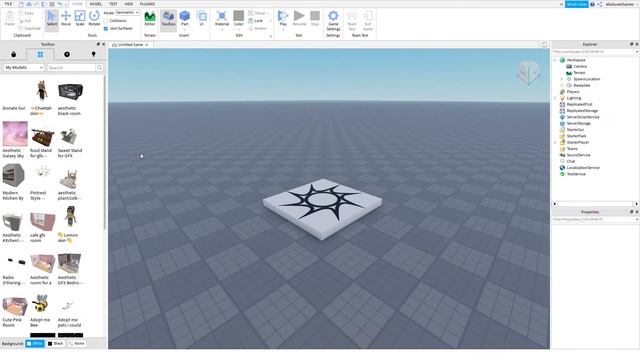Set Toolbox background to Black
Screen dimensions: 640x360
click(56, 344)
